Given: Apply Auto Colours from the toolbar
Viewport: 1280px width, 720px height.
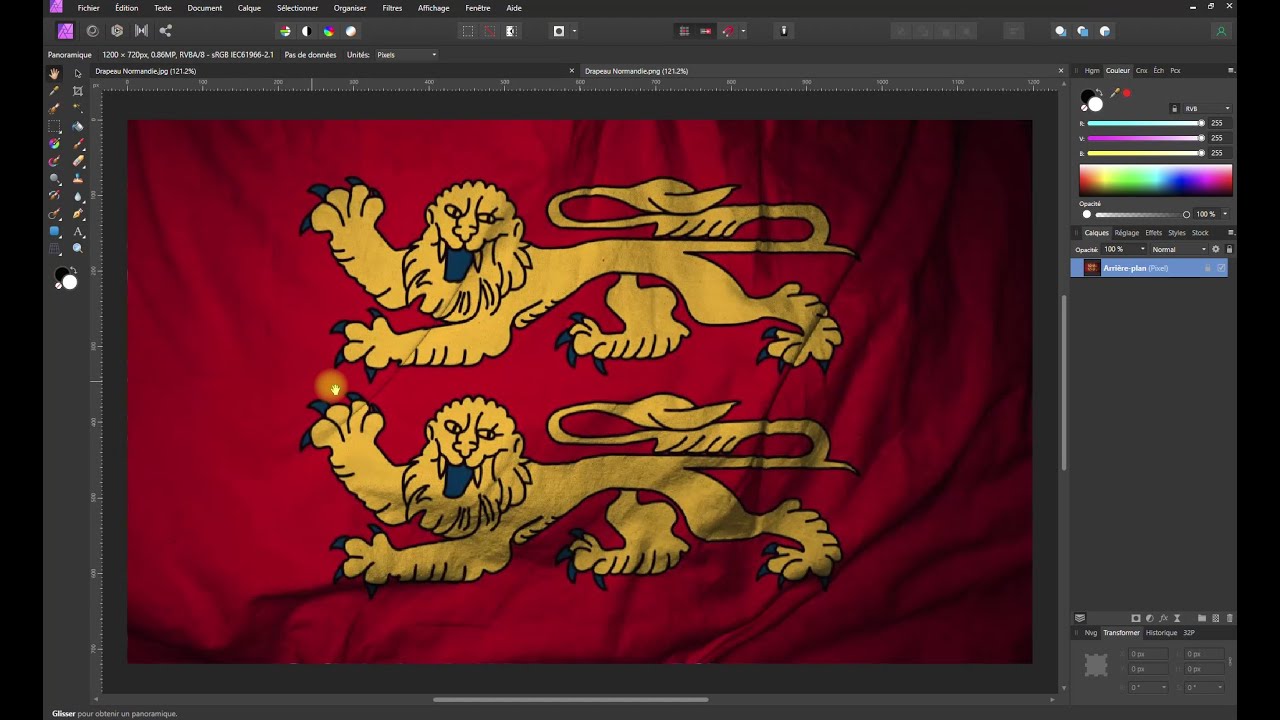Looking at the screenshot, I should [x=329, y=31].
